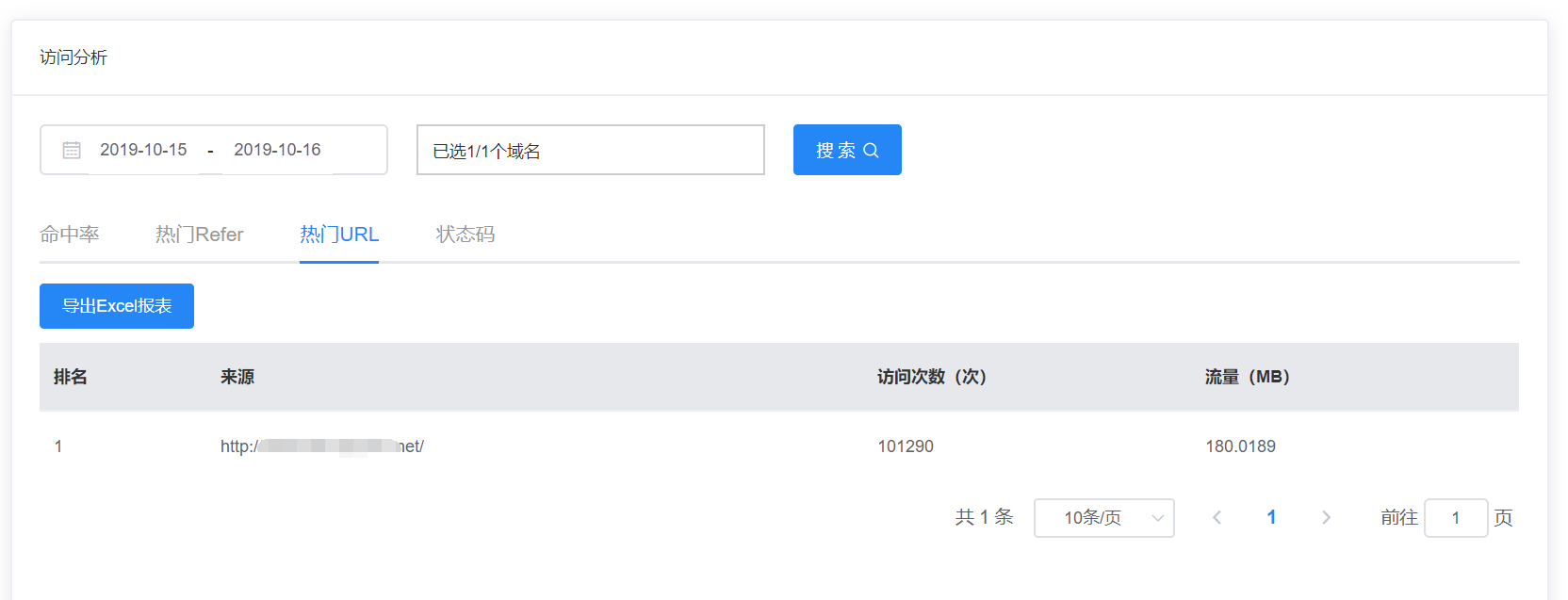Image resolution: width=1568 pixels, height=600 pixels.
Task: Click the 前往 page number input box
Action: pyautogui.click(x=1456, y=518)
